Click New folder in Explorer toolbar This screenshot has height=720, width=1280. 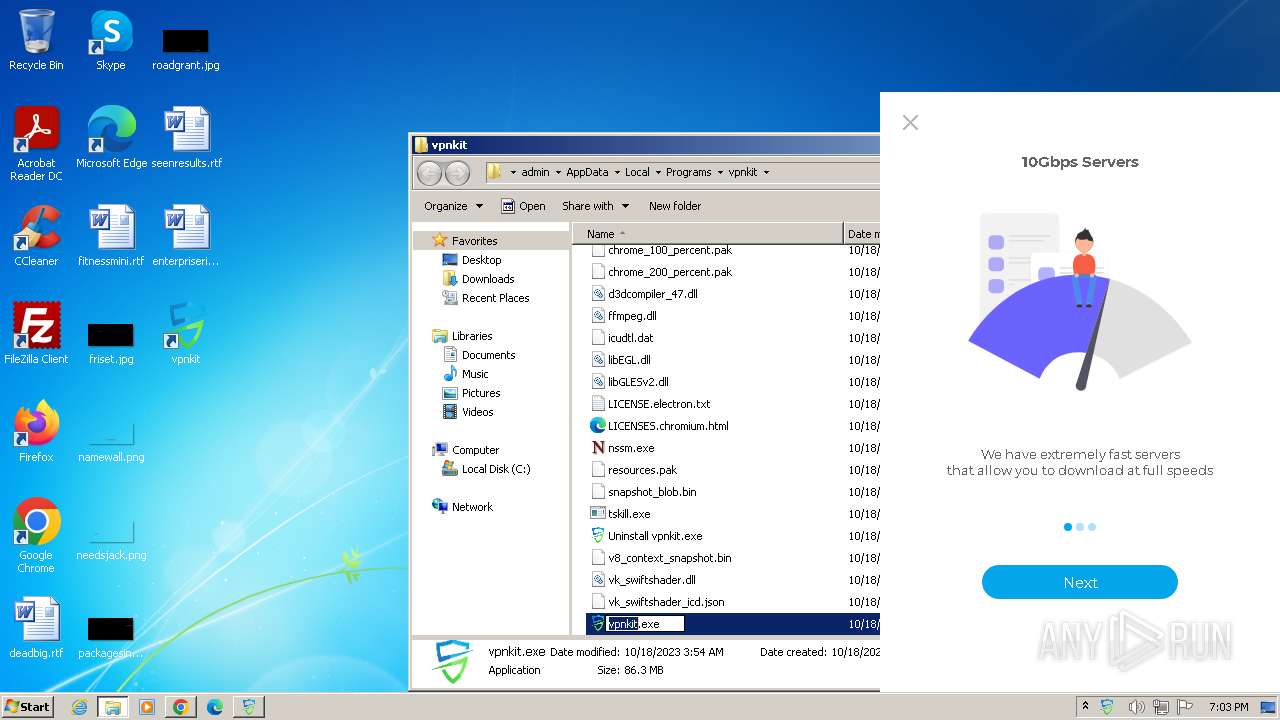click(675, 206)
